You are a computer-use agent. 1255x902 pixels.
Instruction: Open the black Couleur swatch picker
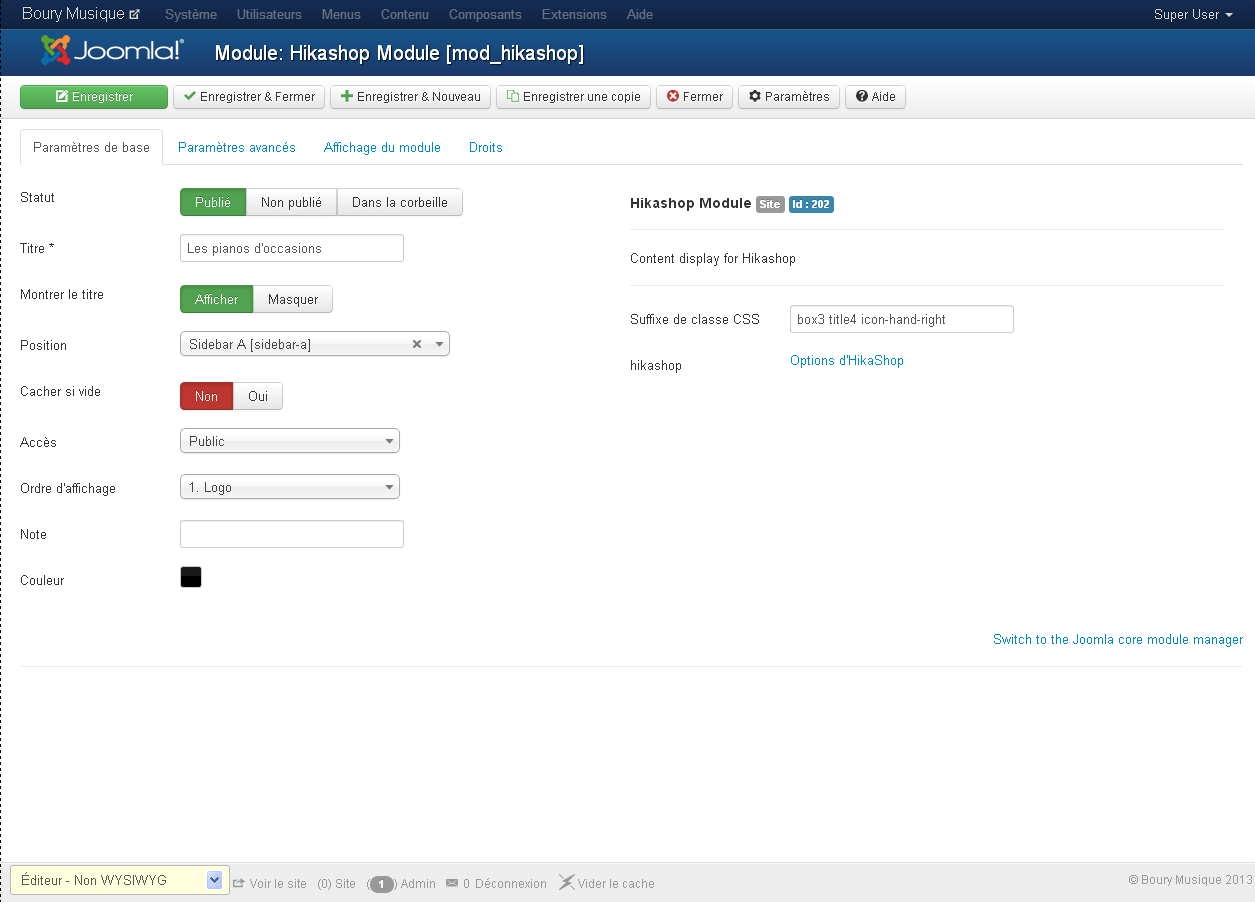[x=191, y=577]
